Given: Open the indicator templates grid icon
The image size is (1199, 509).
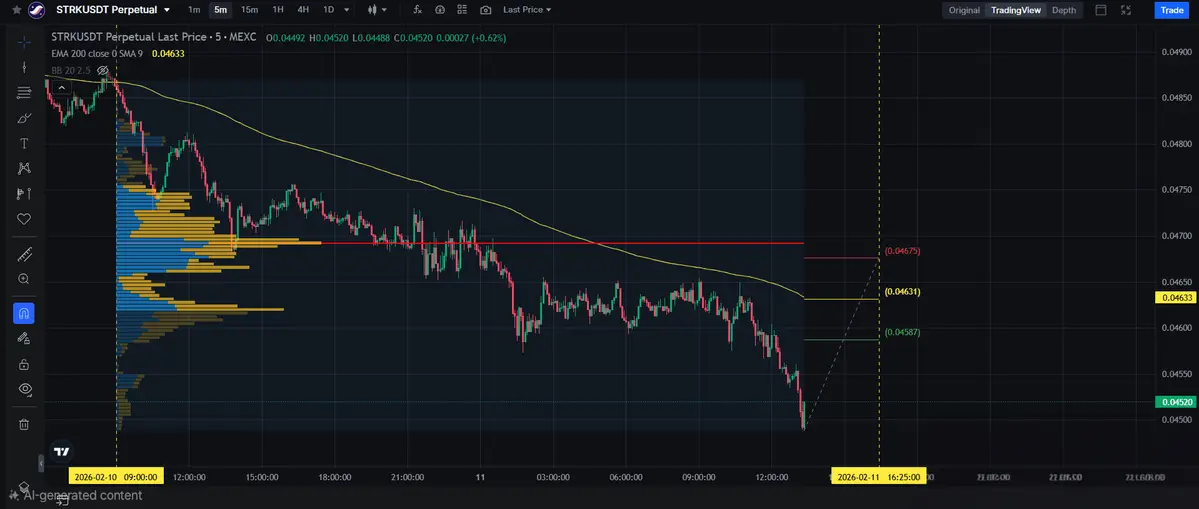Looking at the screenshot, I should 463,10.
